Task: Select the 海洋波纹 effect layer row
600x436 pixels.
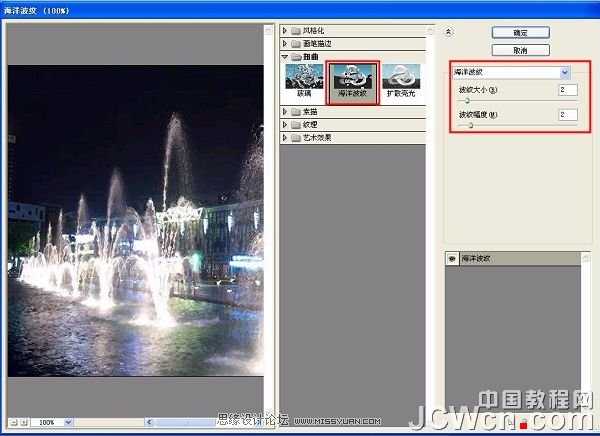Action: coord(513,259)
